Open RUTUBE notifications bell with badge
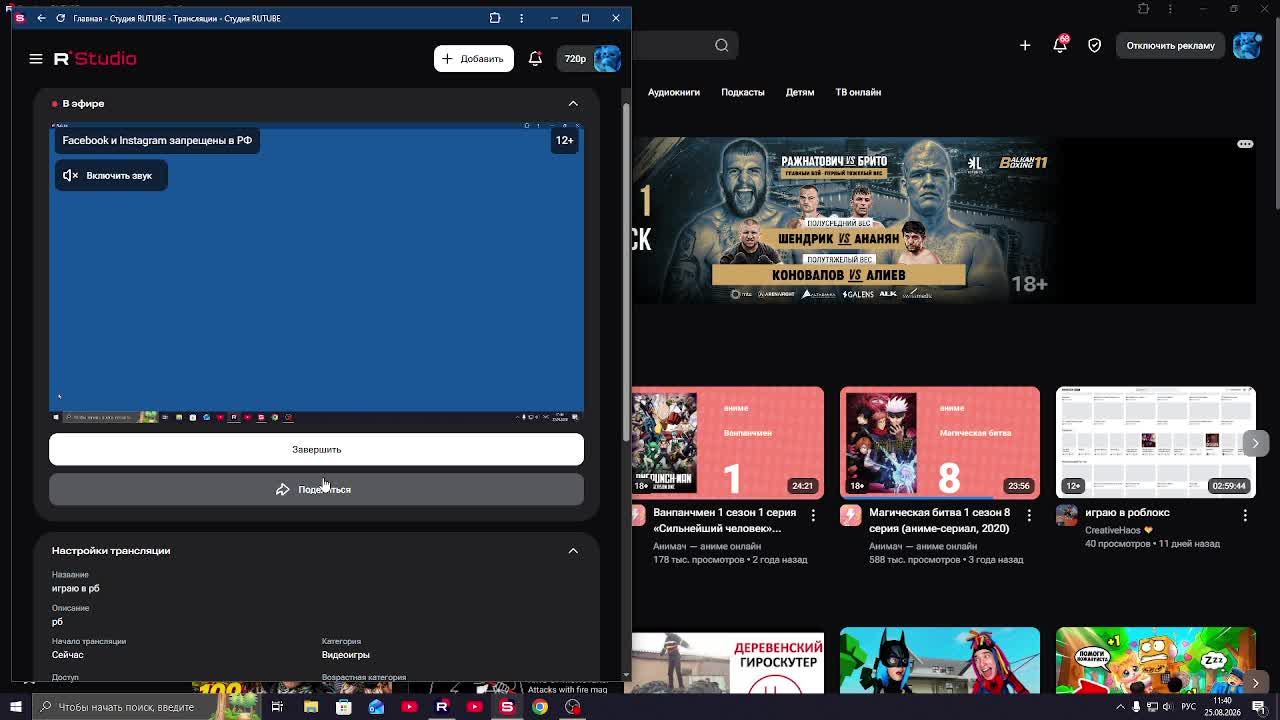The image size is (1280, 720). click(1060, 44)
